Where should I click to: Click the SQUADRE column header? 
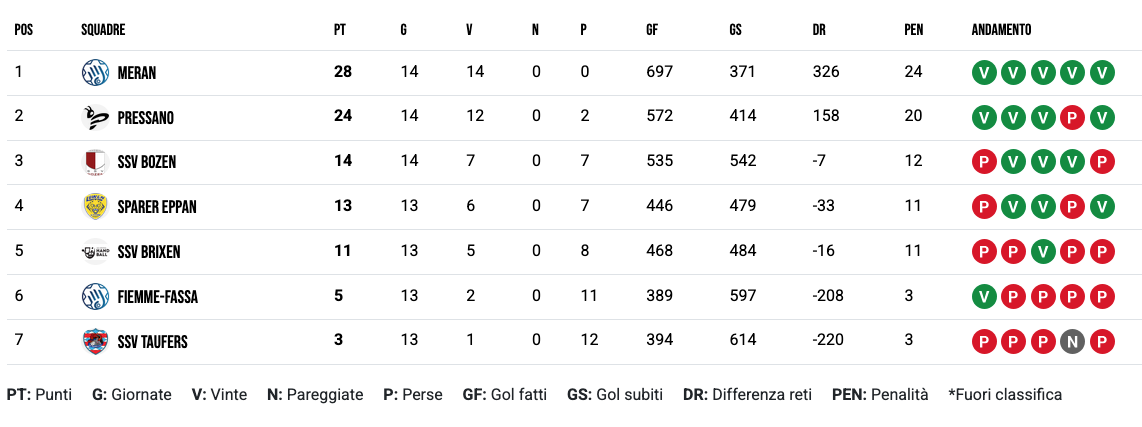tap(103, 30)
